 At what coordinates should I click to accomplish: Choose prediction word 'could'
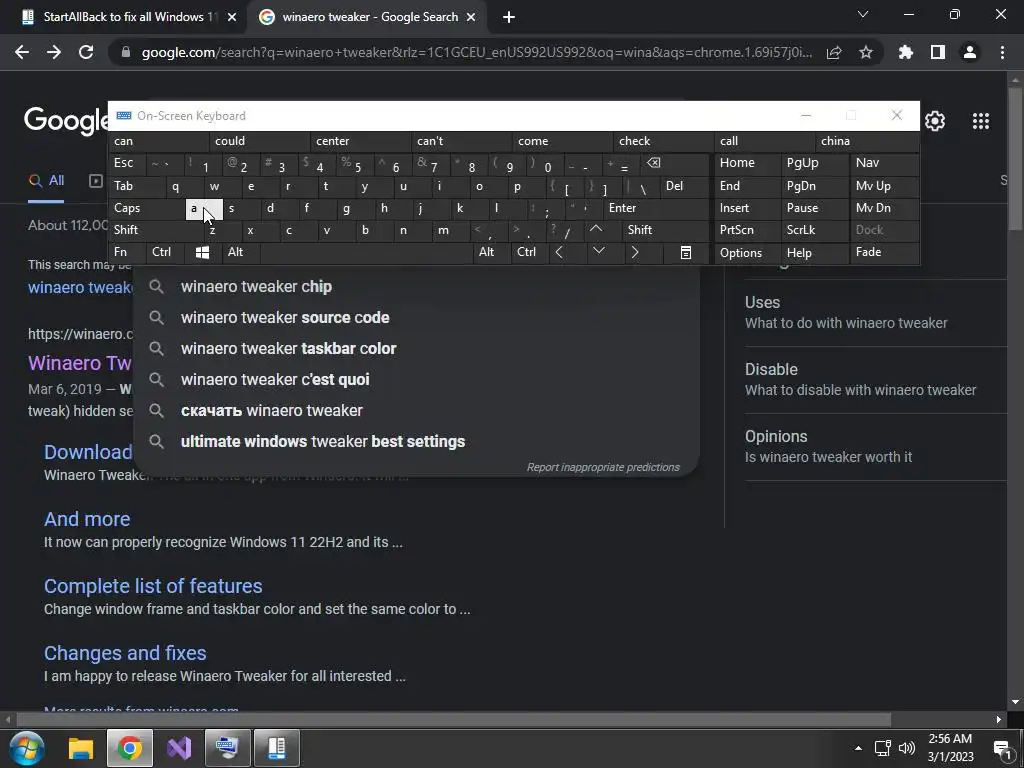259,141
